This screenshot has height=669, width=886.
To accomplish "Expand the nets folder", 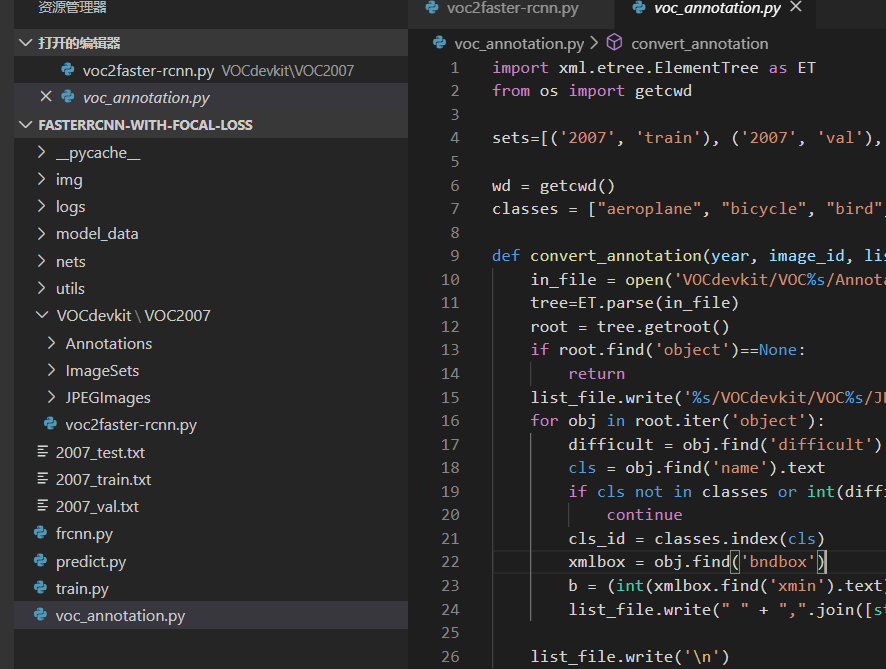I will point(41,261).
